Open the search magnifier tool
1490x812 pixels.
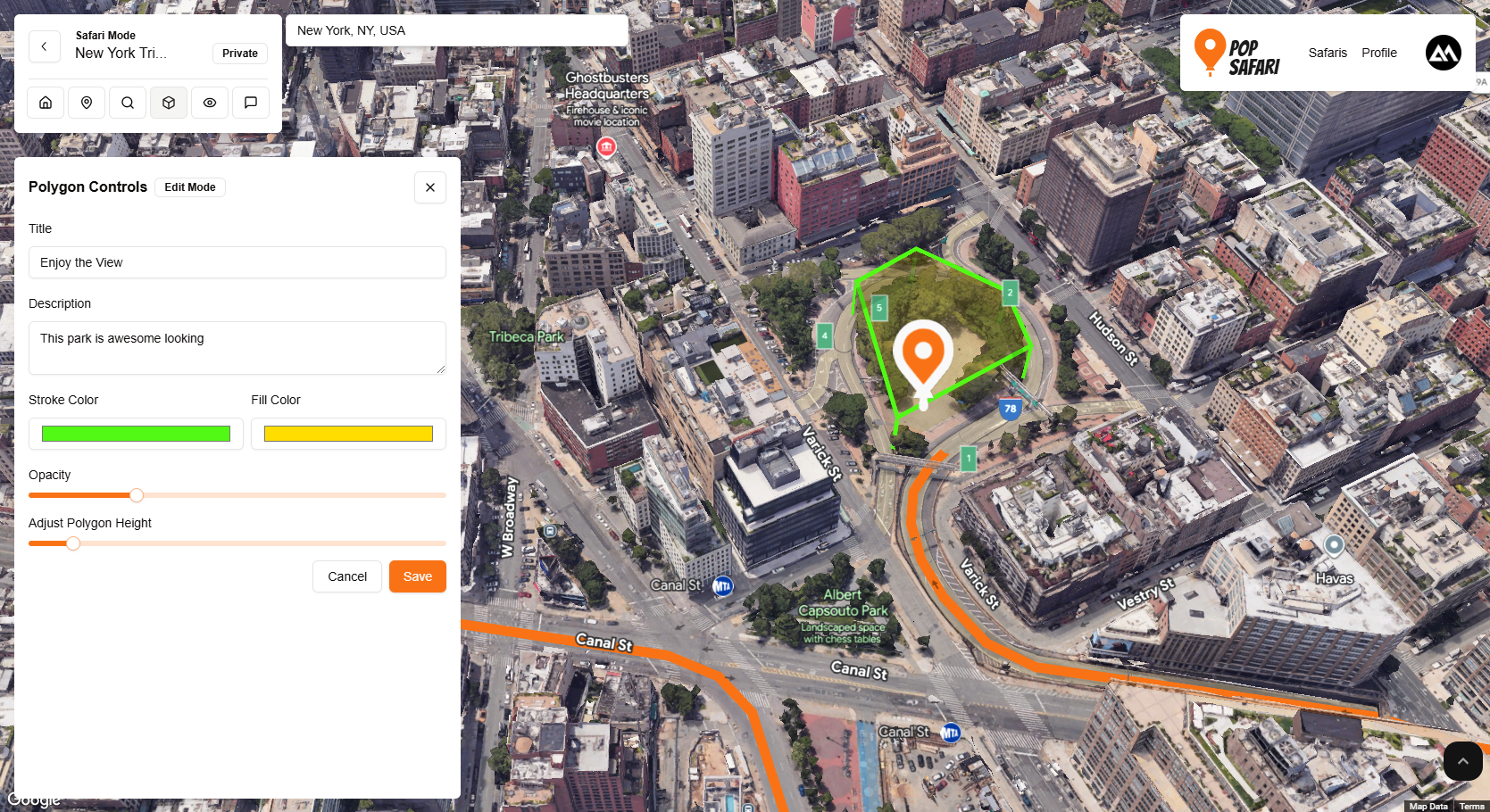pos(128,103)
